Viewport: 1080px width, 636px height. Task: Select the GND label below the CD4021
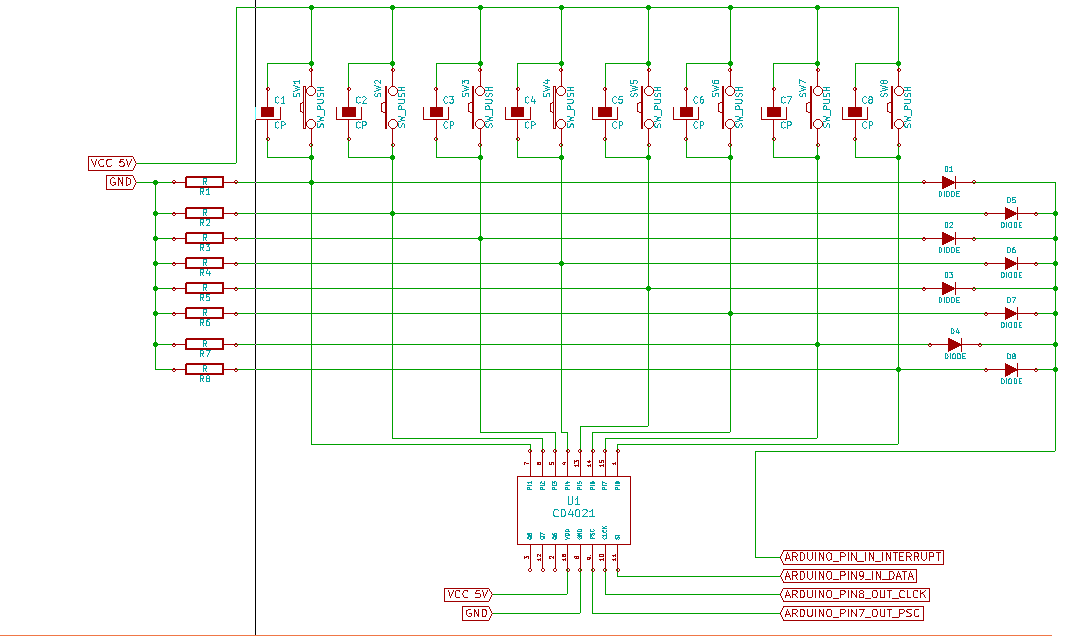477,613
